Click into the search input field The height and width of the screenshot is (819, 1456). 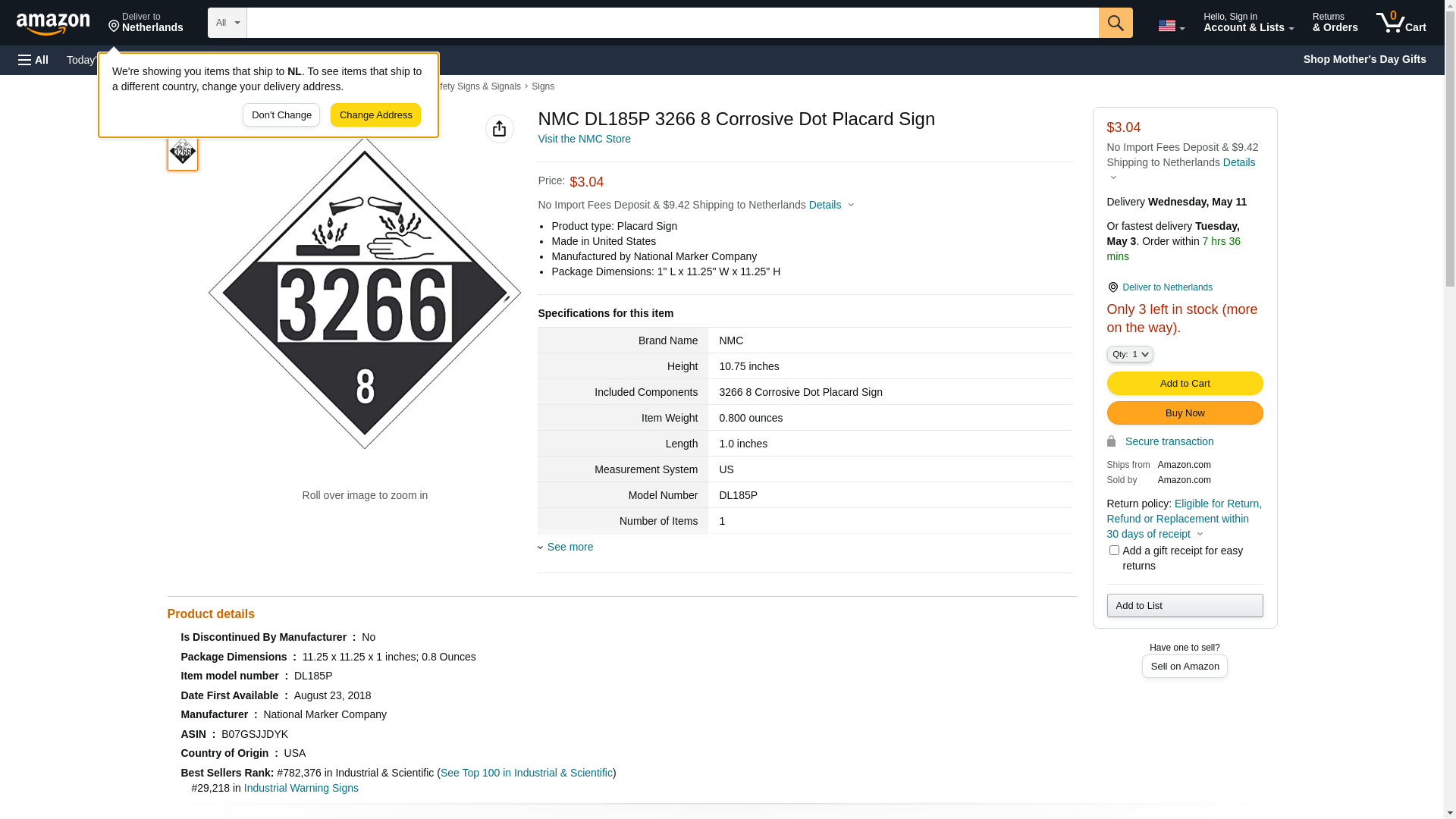coord(672,23)
